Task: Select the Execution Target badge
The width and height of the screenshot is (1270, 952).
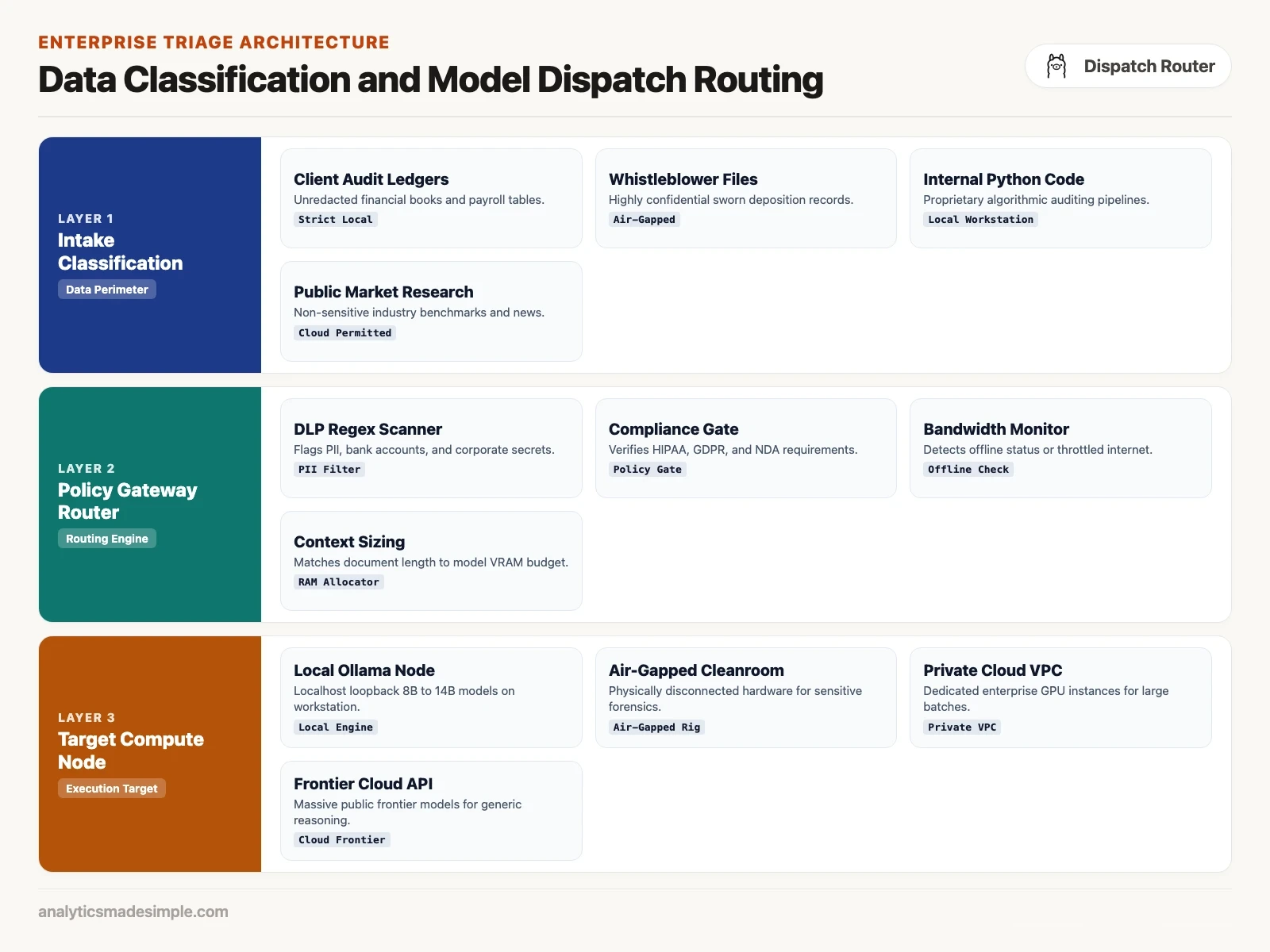Action: click(112, 789)
